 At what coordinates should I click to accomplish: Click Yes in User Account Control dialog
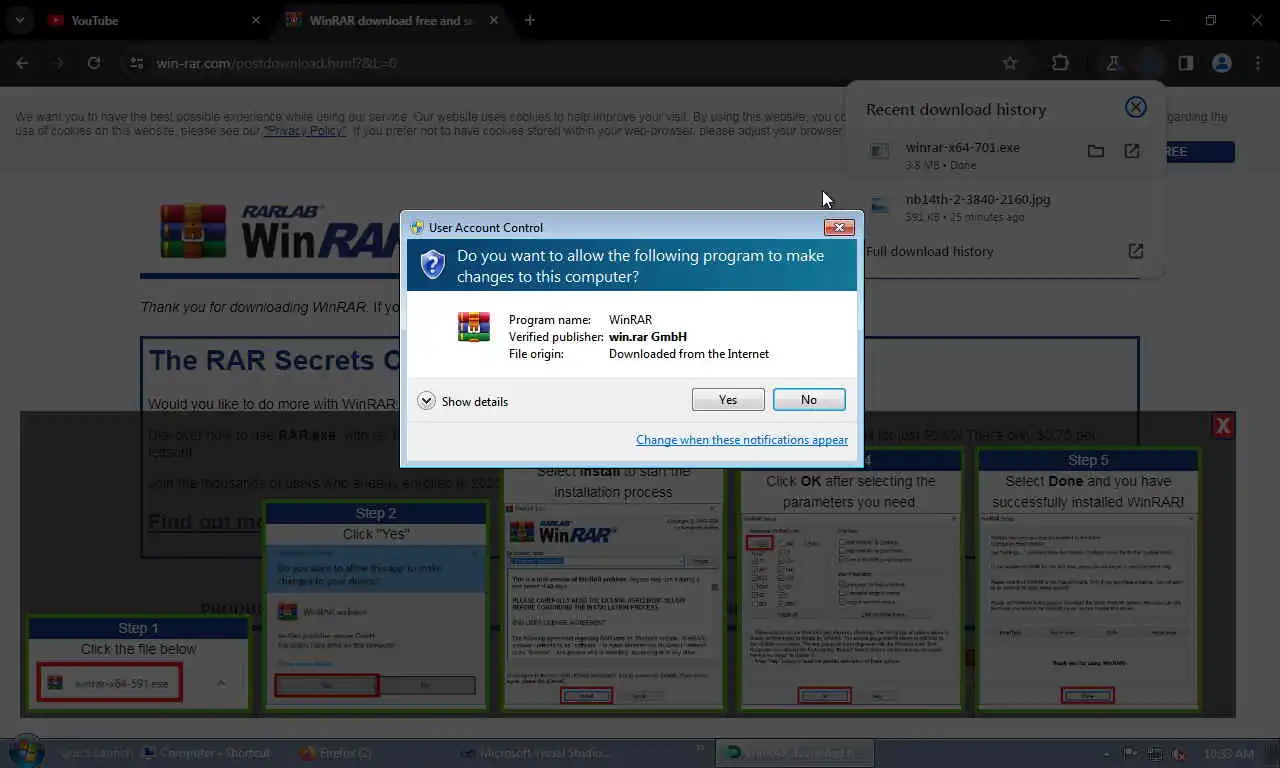coord(728,400)
